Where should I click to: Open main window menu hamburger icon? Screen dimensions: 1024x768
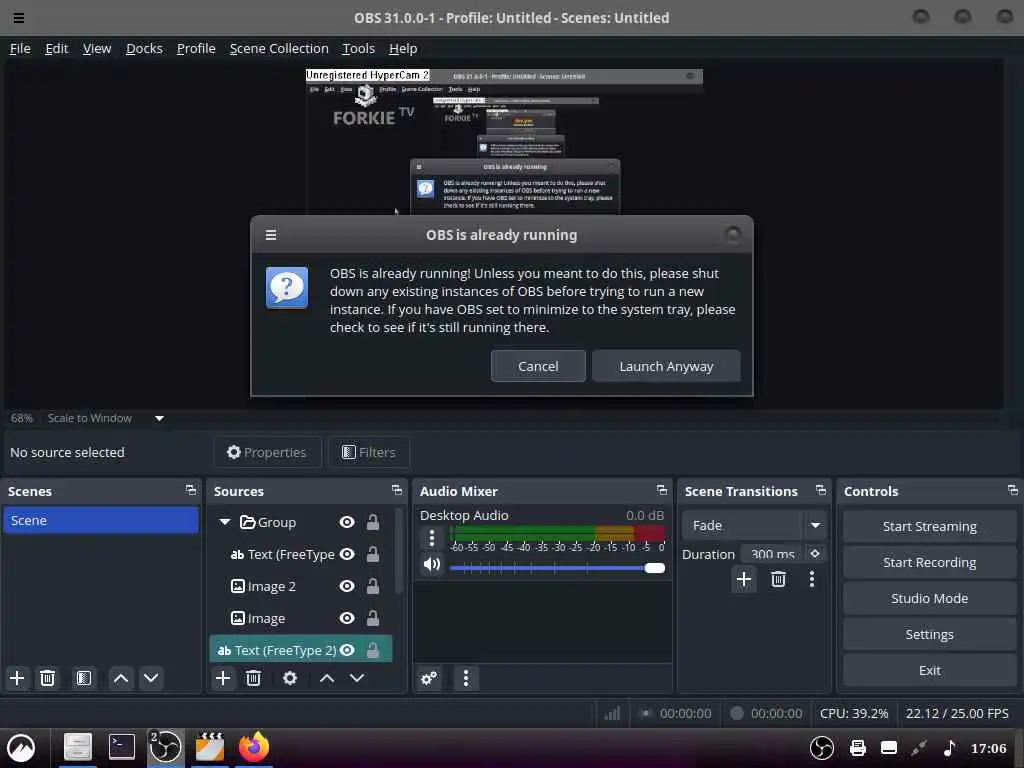coord(19,18)
